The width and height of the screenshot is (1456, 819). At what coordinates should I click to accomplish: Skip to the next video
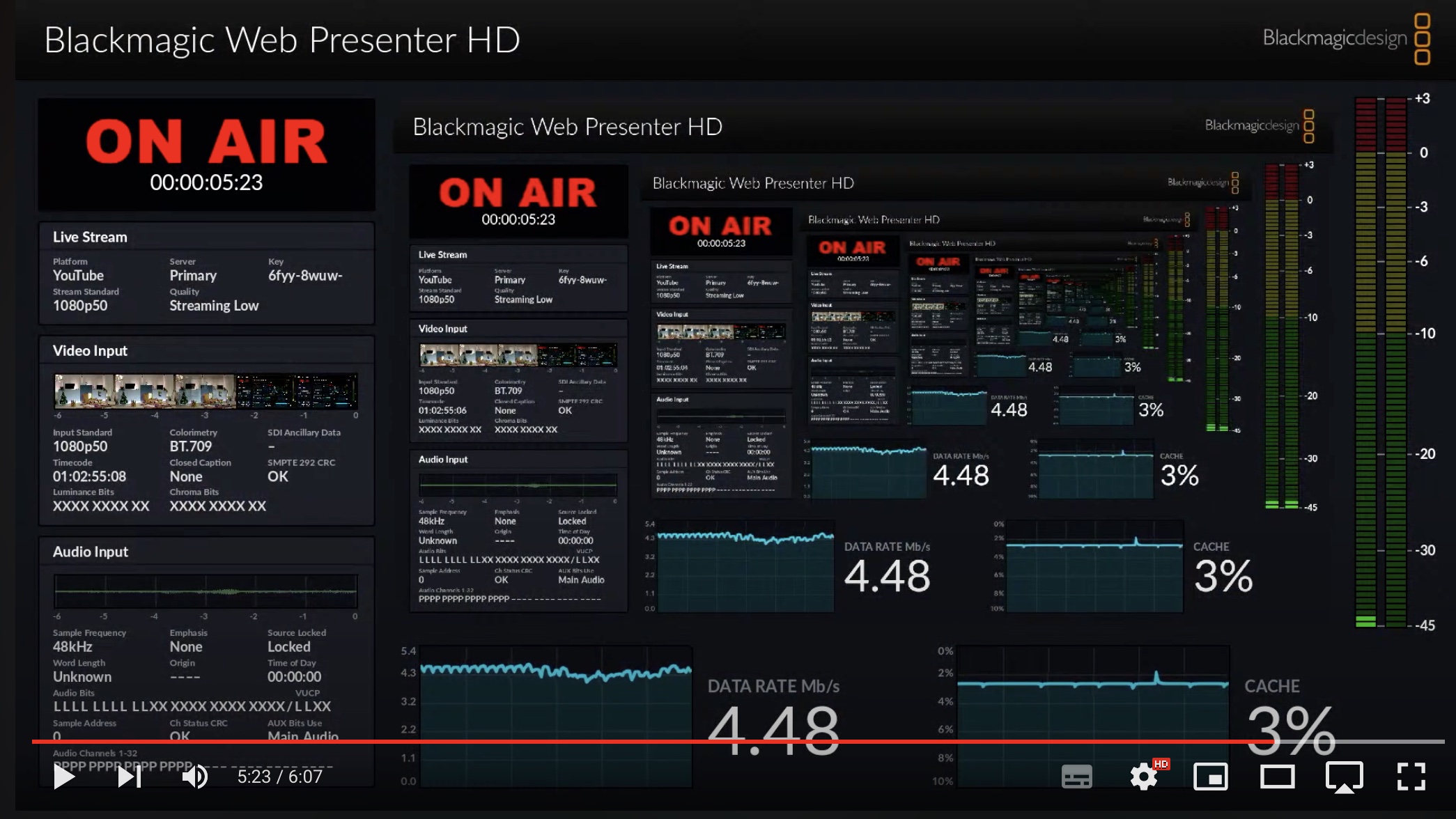[x=130, y=777]
